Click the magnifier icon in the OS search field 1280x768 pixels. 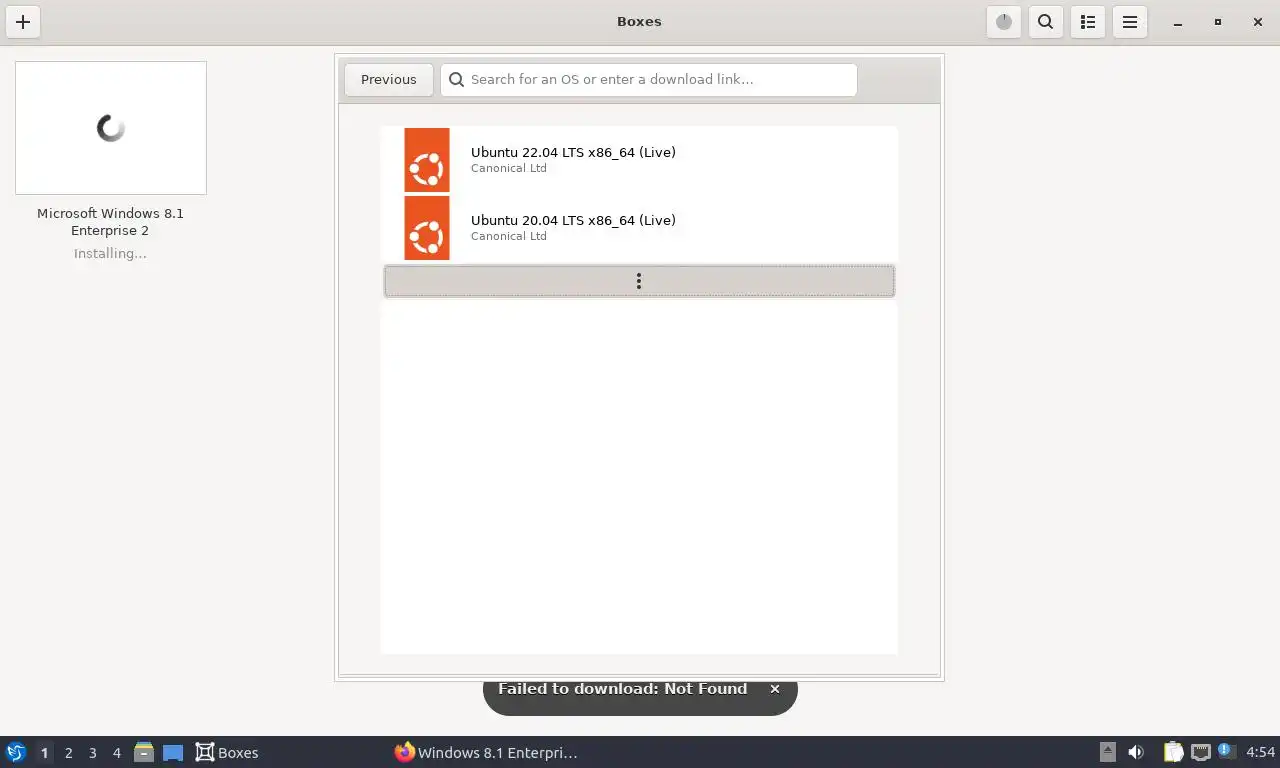(x=457, y=80)
